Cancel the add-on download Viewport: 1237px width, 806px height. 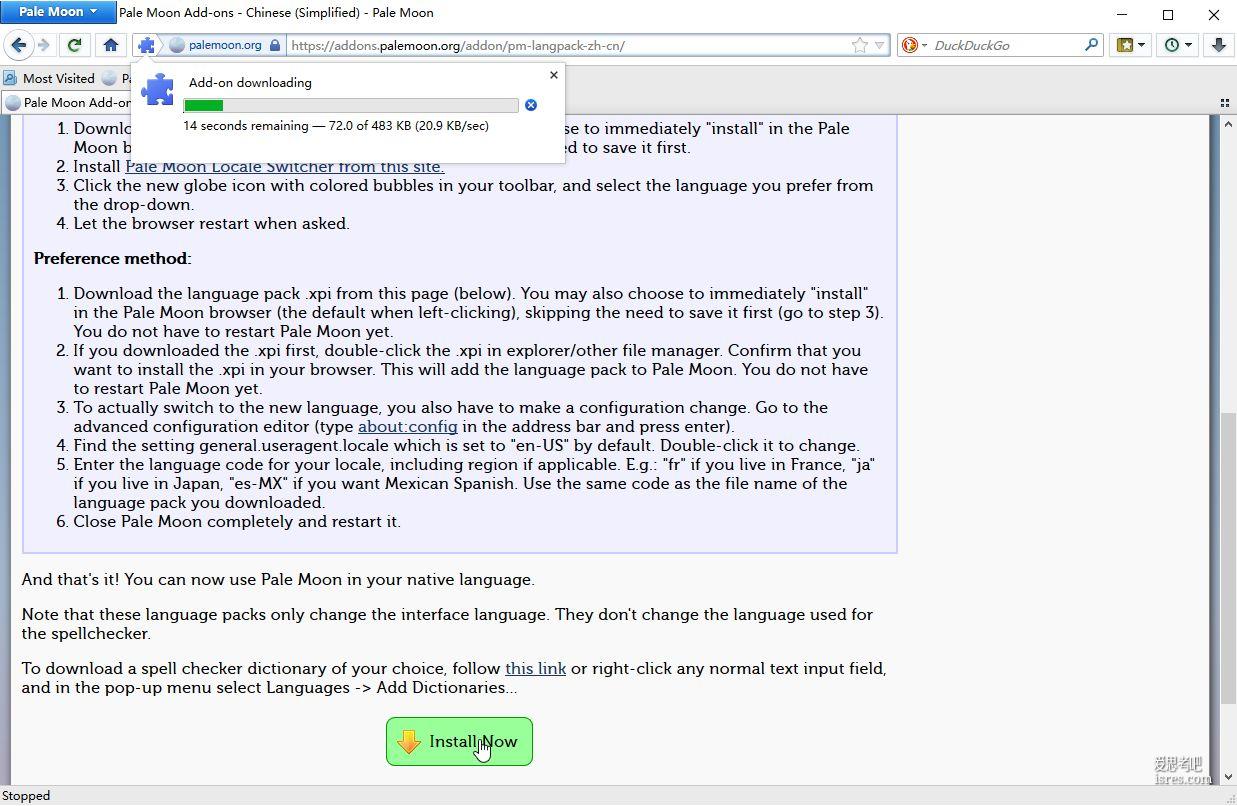tap(531, 105)
